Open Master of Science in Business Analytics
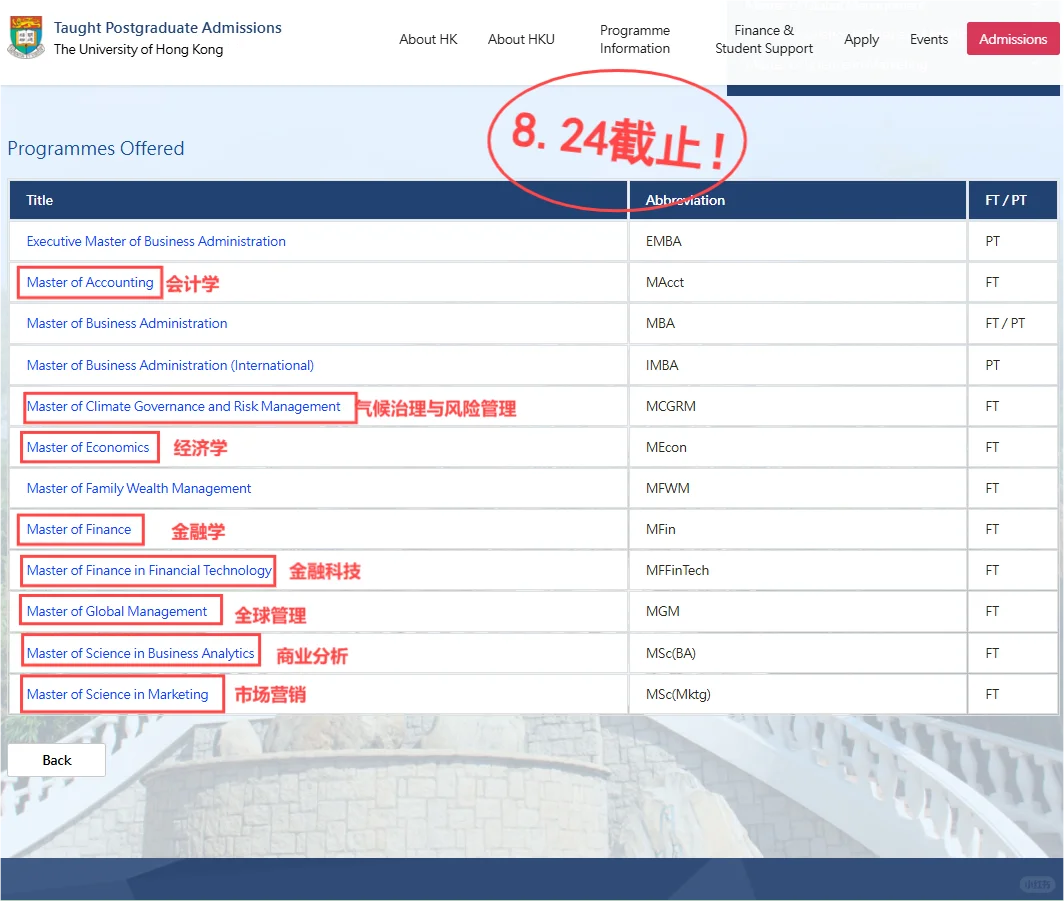This screenshot has height=901, width=1064. (140, 653)
